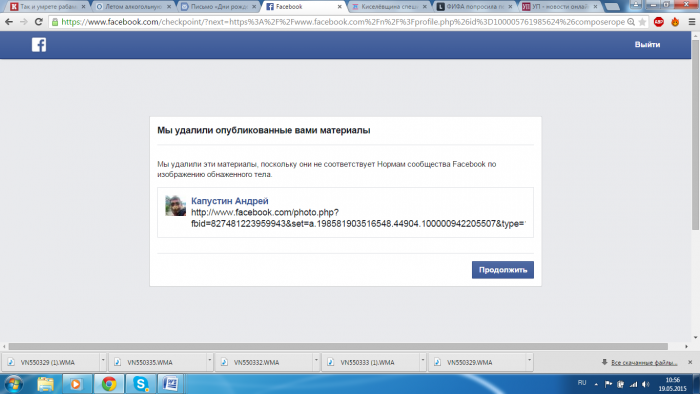Click 'Все скачанные файлы' link
Image resolution: width=700 pixels, height=394 pixels.
point(644,362)
